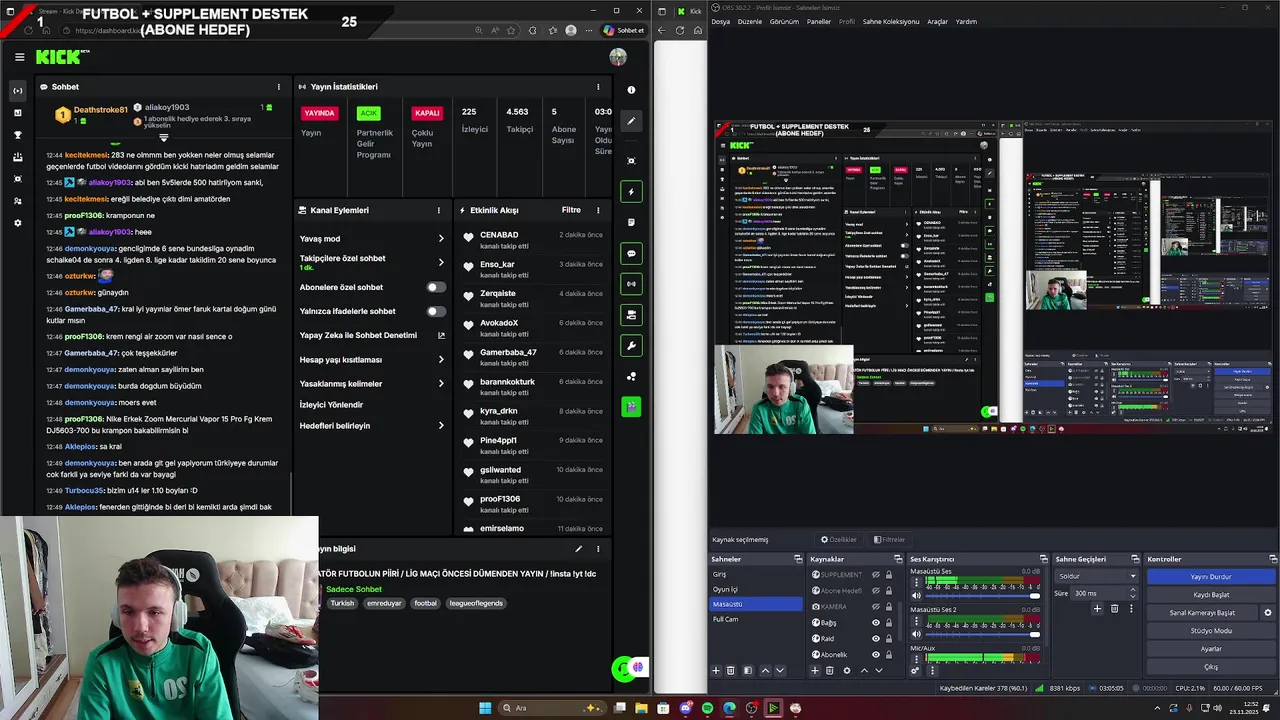1280x720 pixels.
Task: Click Yayını Durdur button in OBS
Action: point(1211,577)
